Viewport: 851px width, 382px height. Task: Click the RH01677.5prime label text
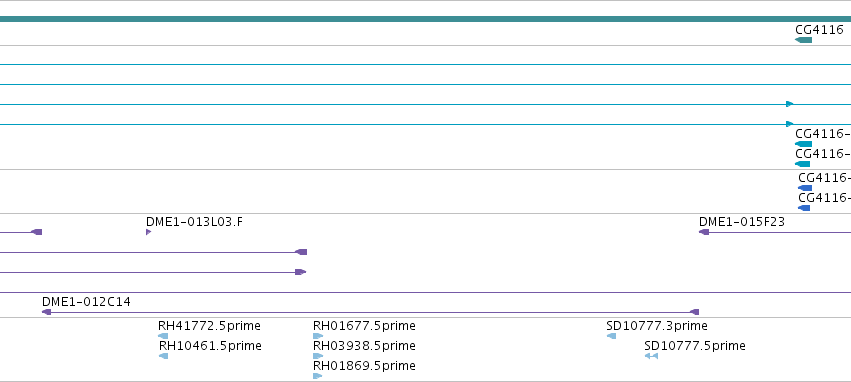(364, 326)
